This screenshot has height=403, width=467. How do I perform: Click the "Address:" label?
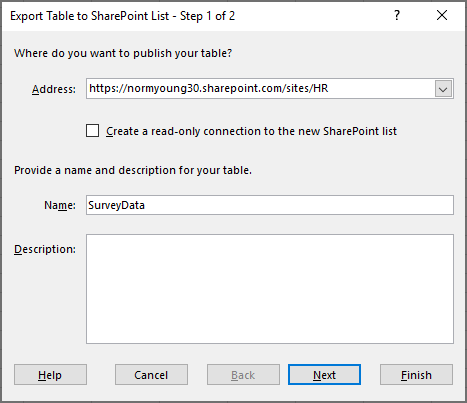coord(54,89)
